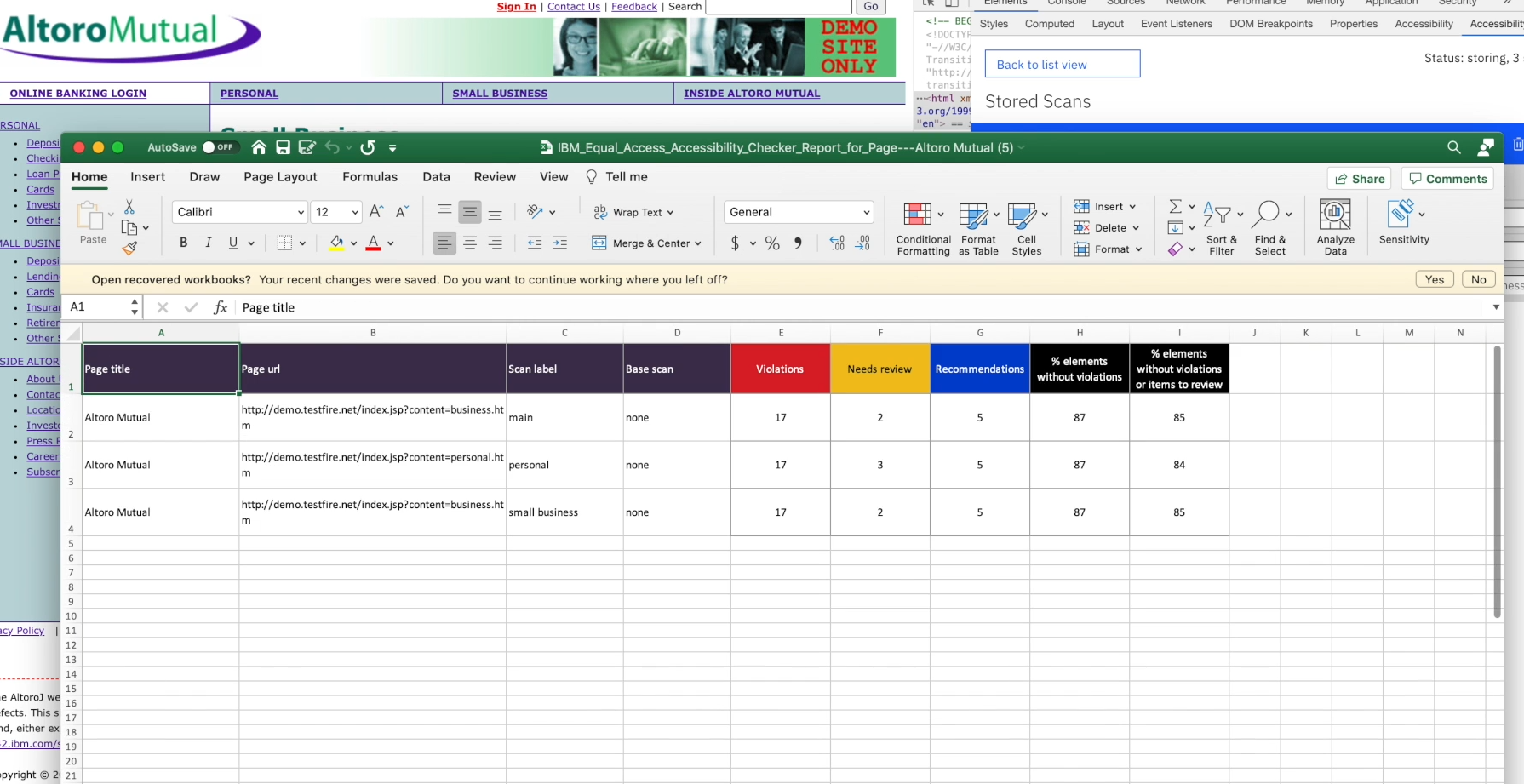Open the Review ribbon tab
1524x784 pixels.
click(x=495, y=177)
